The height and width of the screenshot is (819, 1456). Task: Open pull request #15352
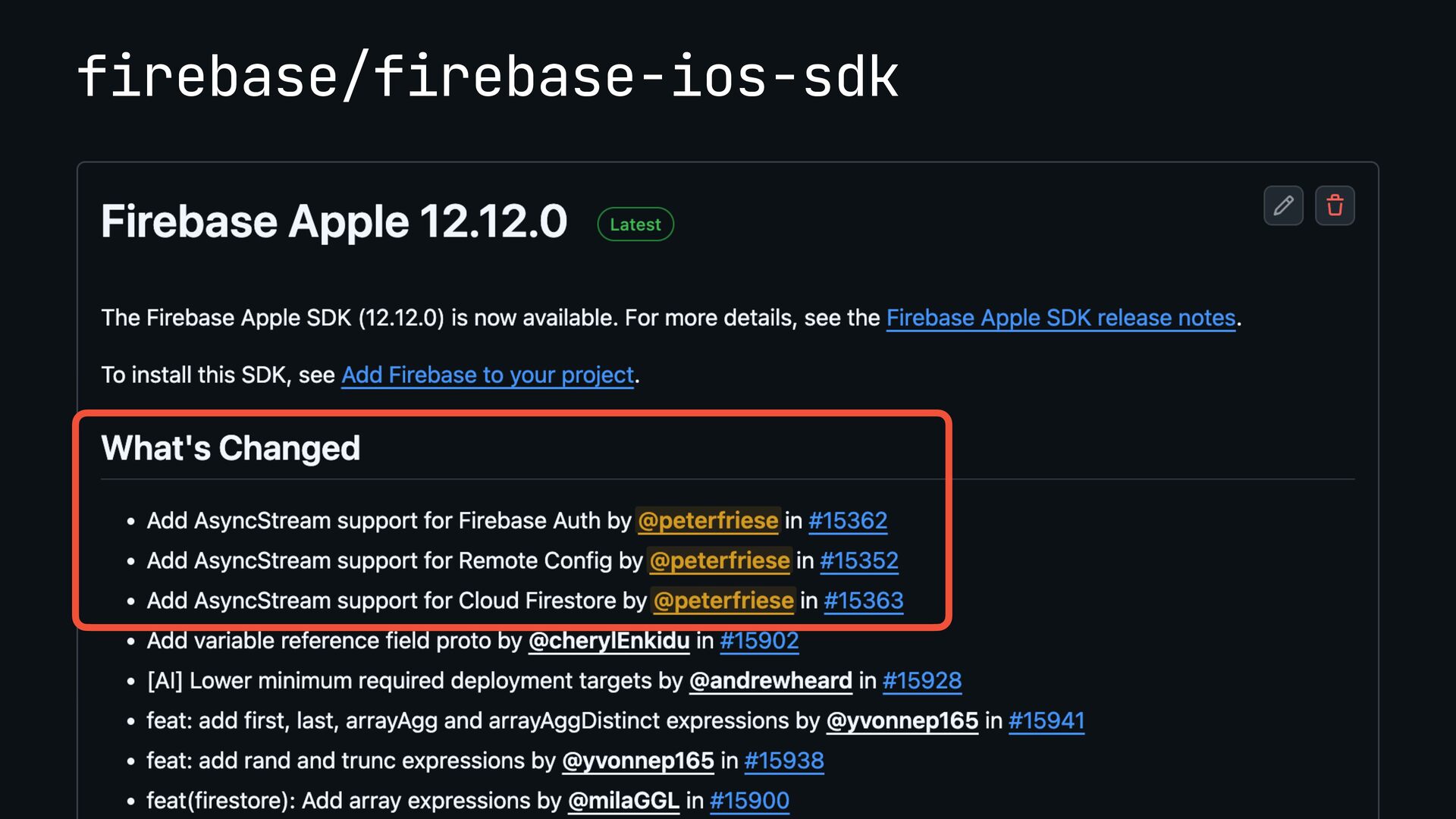coord(859,561)
